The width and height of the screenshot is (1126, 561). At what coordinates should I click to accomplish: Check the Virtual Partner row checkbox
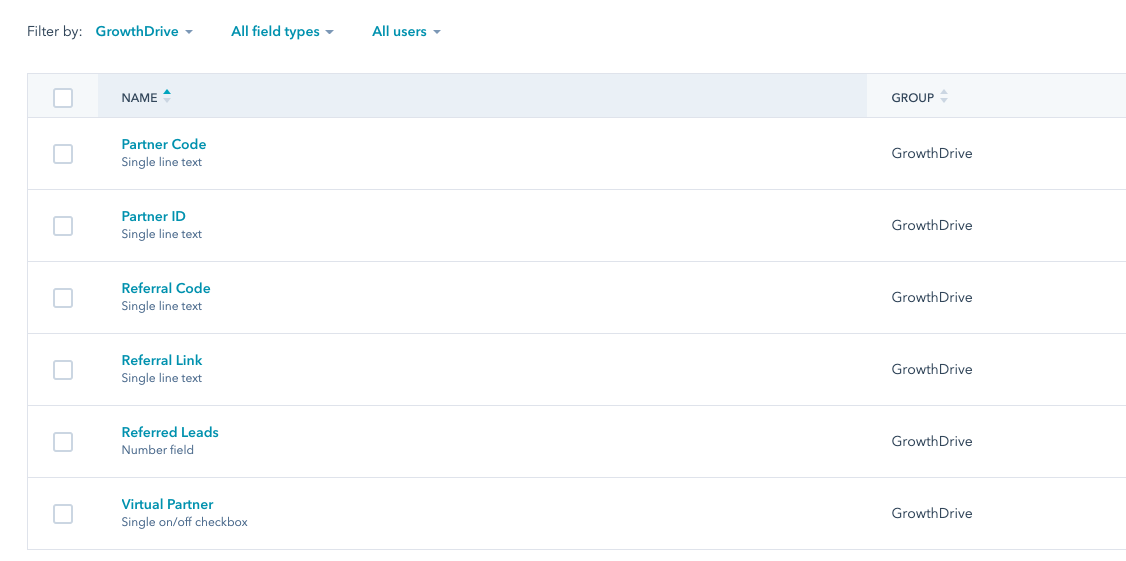tap(63, 514)
